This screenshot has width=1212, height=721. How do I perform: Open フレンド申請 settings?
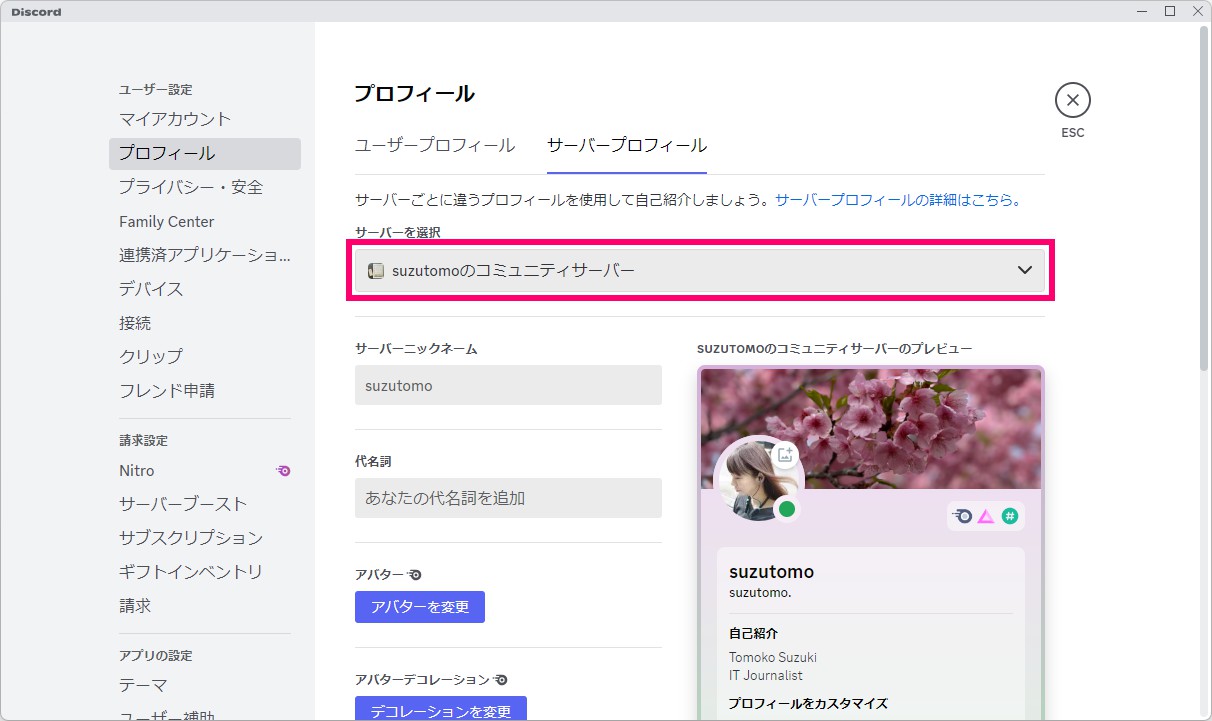point(205,390)
